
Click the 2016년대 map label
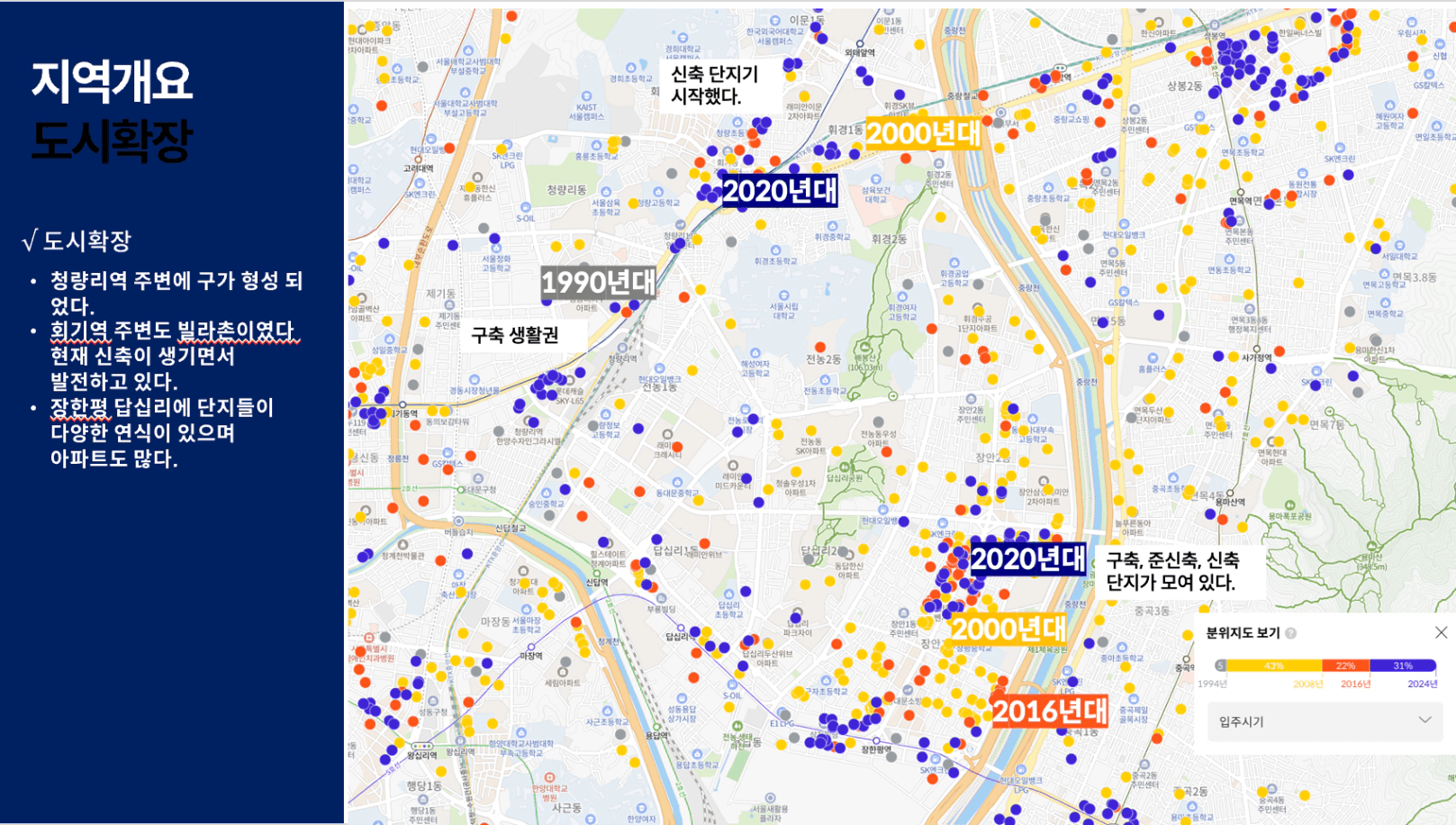[x=1050, y=711]
